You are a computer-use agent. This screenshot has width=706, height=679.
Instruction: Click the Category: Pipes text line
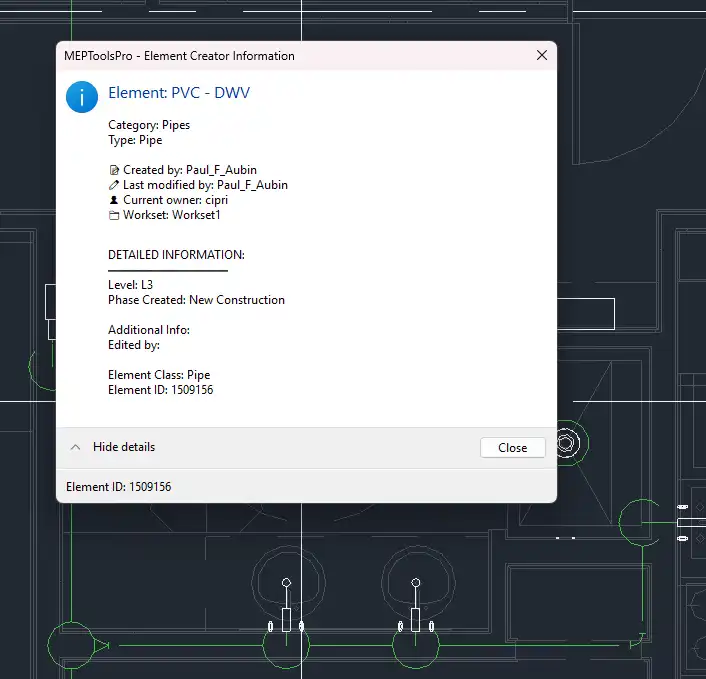[x=149, y=125]
